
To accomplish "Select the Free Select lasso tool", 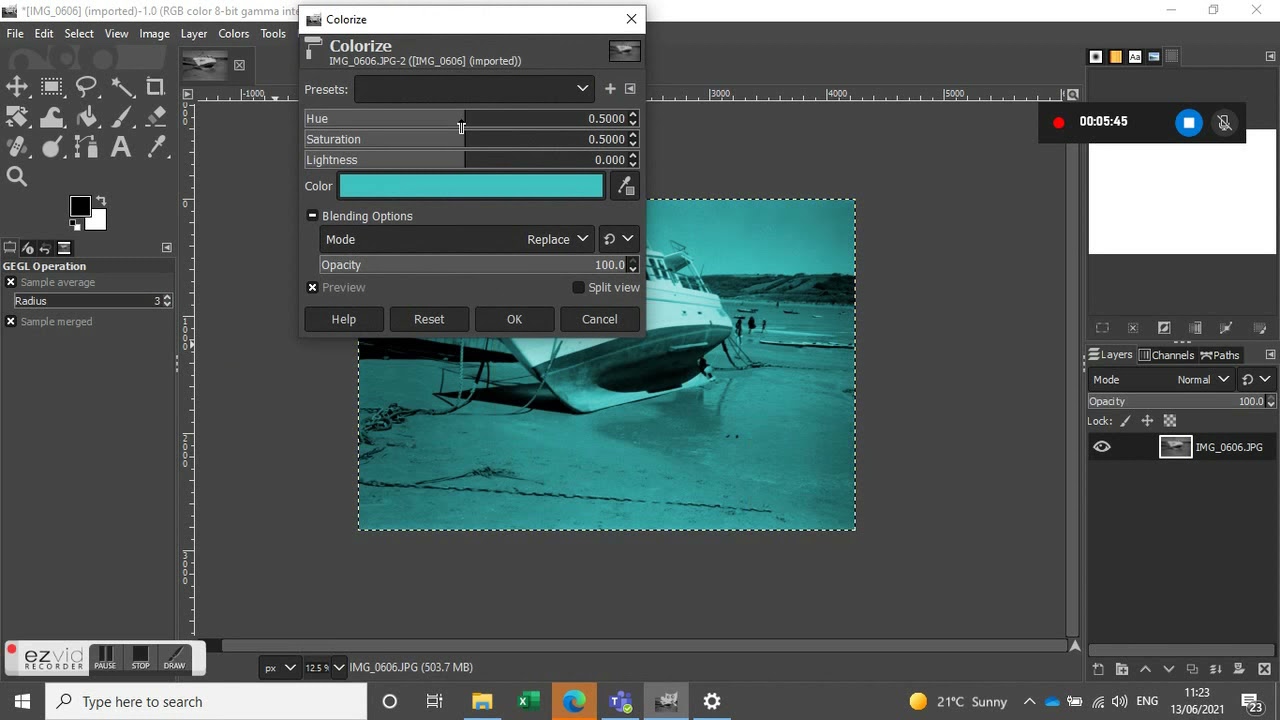I will pyautogui.click(x=87, y=87).
